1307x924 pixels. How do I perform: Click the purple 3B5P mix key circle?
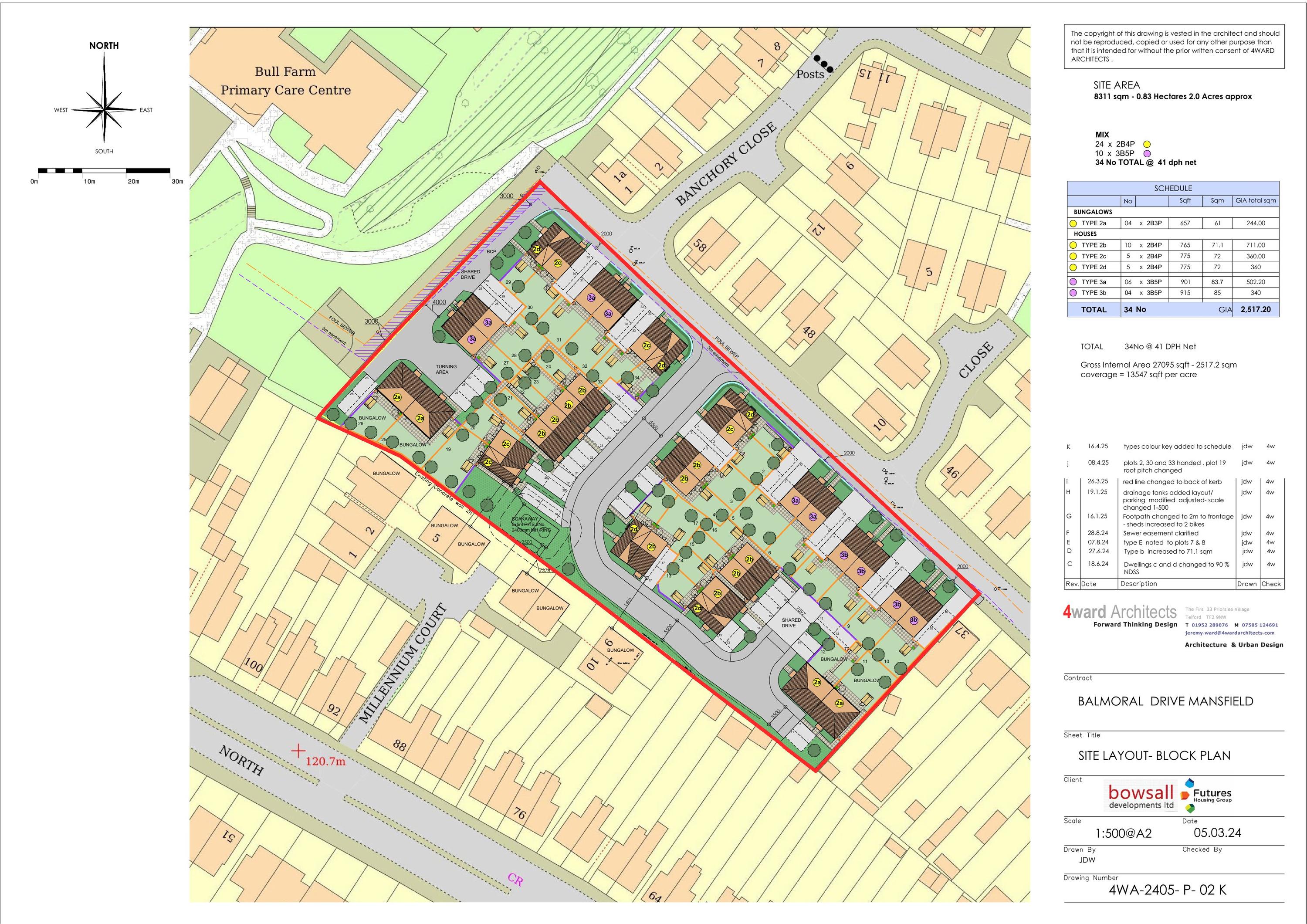[1148, 154]
